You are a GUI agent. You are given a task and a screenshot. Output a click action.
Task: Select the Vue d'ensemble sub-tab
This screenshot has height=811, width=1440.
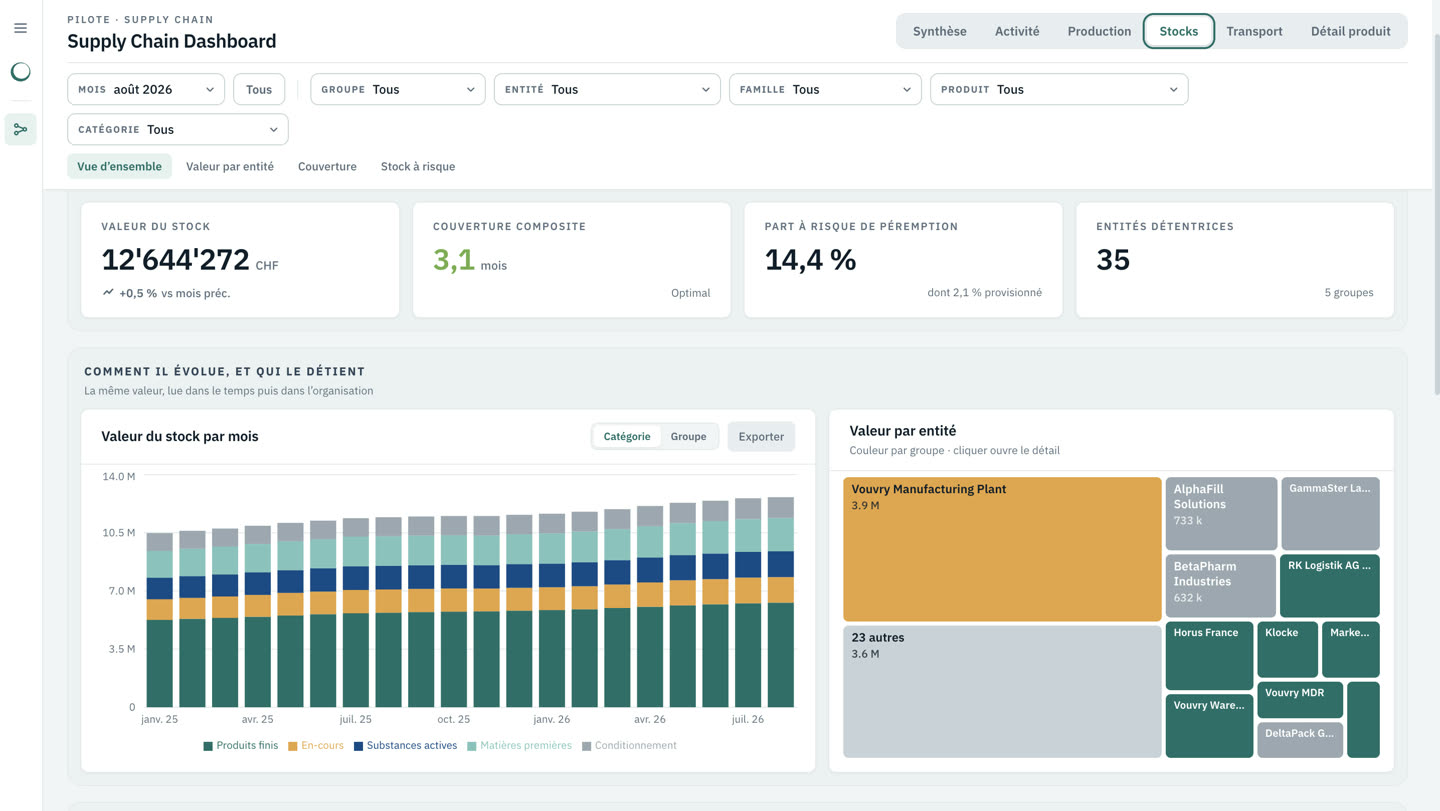(119, 166)
